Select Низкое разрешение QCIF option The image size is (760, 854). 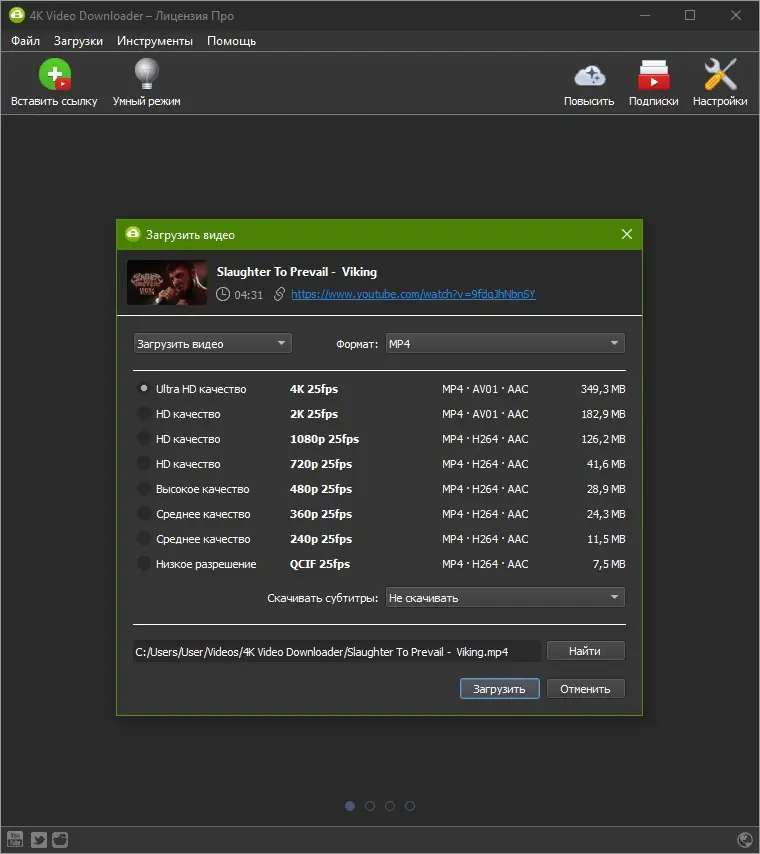click(144, 564)
